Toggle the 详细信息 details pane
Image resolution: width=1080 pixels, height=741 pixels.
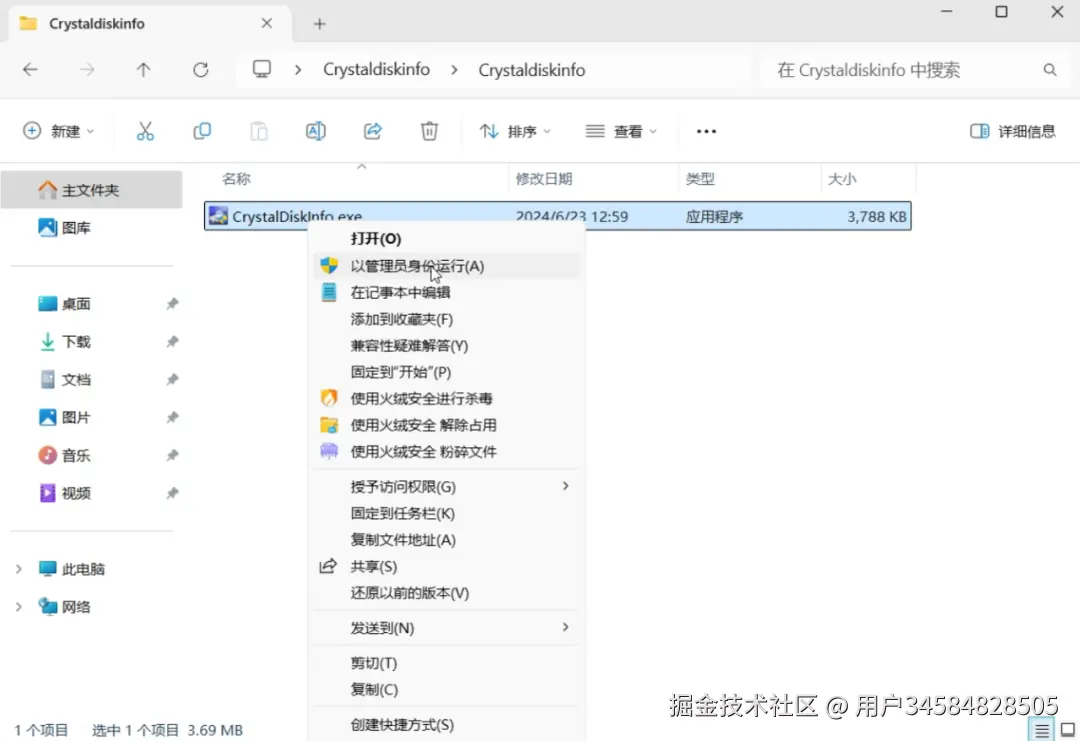coord(1012,131)
